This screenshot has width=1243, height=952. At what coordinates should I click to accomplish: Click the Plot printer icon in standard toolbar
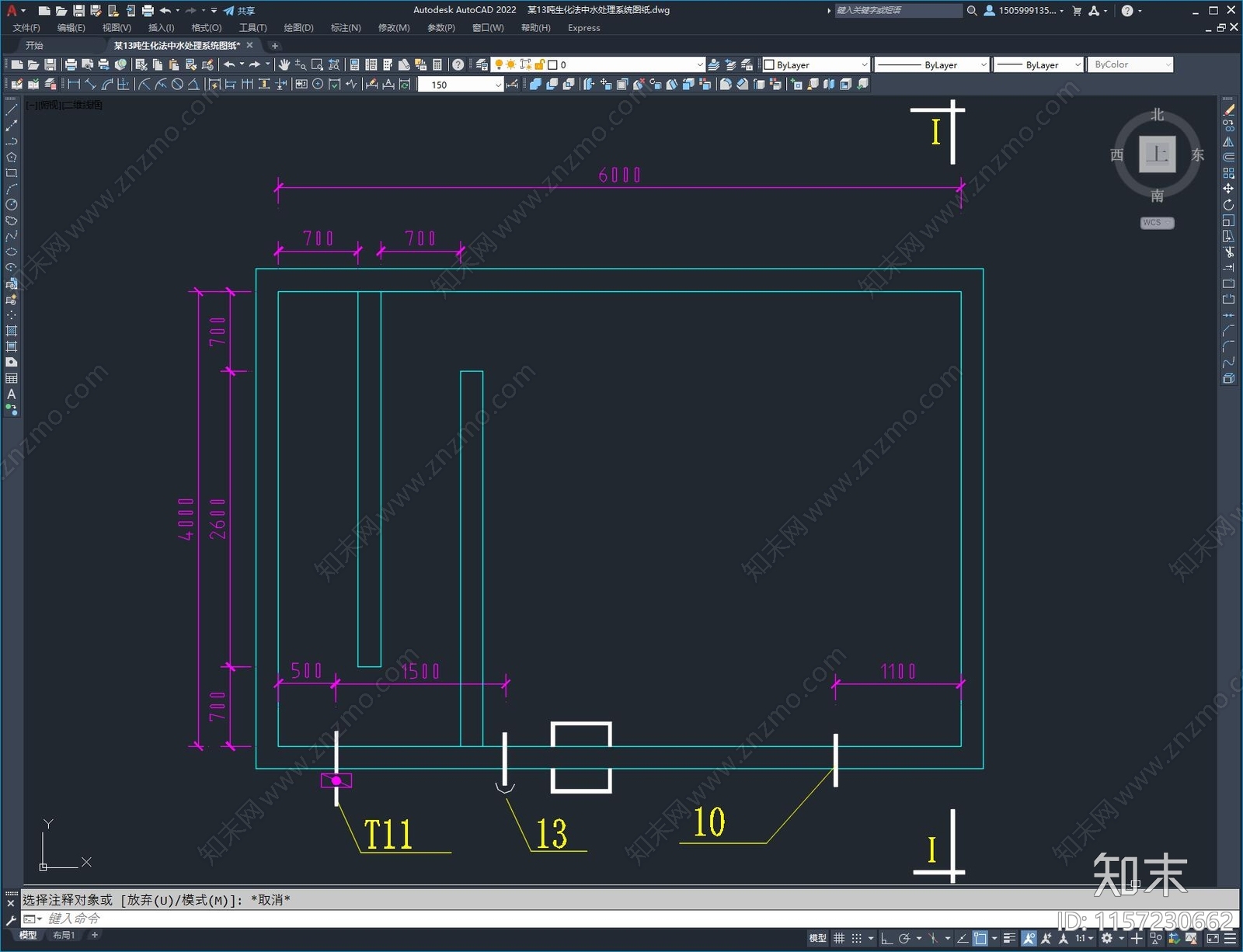tap(71, 64)
